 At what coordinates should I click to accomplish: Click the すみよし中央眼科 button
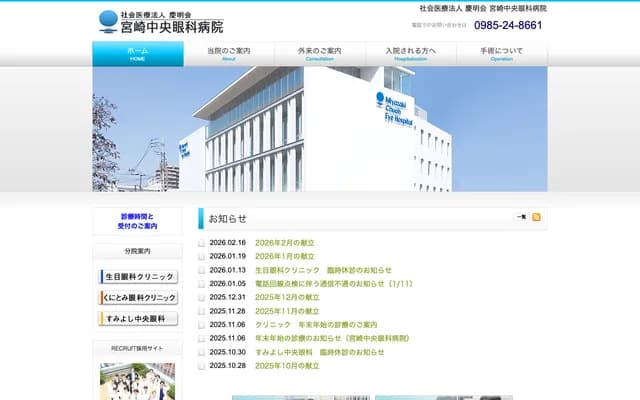pos(139,319)
